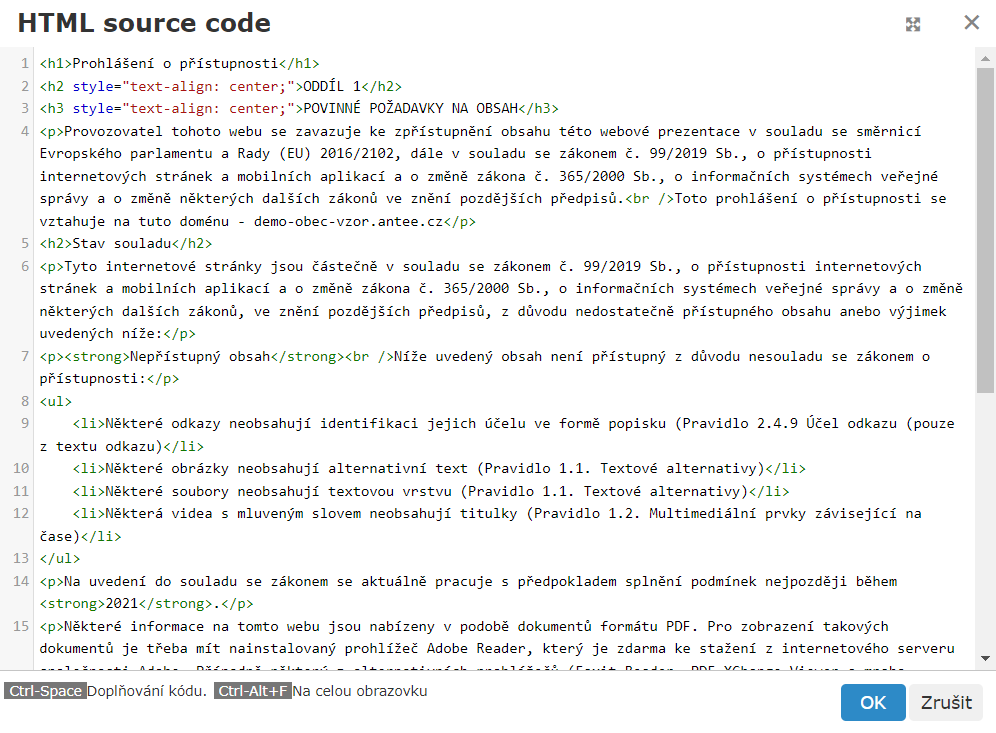Place cursor in the 'ODDÍL 1' heading line
Image resolution: width=996 pixels, height=733 pixels.
(x=330, y=86)
